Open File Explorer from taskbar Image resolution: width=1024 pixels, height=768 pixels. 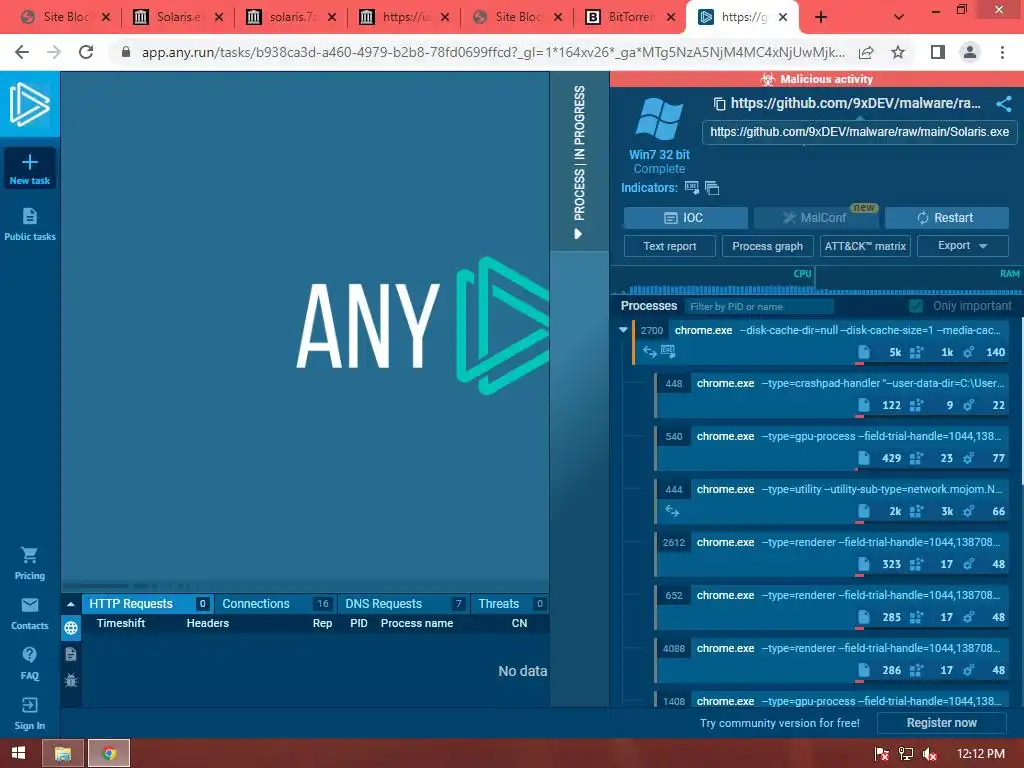[x=63, y=753]
